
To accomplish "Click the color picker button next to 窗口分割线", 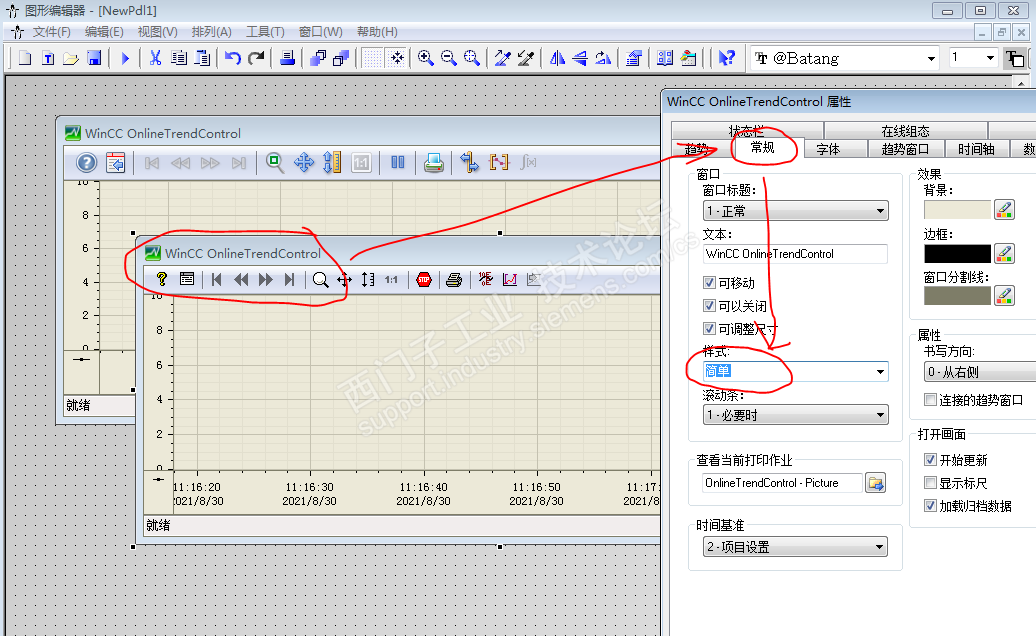I will 1004,295.
